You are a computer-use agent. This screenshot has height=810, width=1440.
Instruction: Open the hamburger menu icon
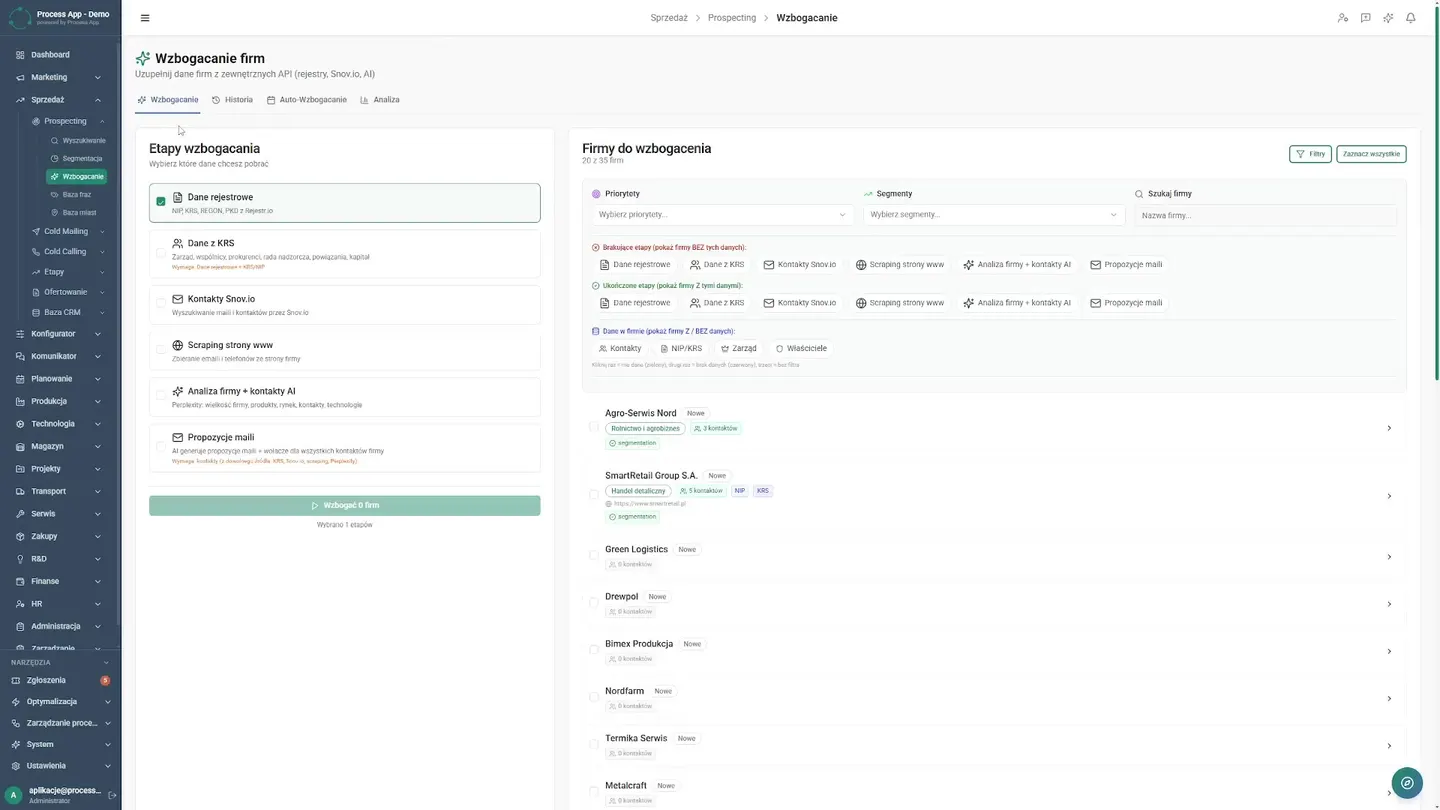pyautogui.click(x=145, y=18)
